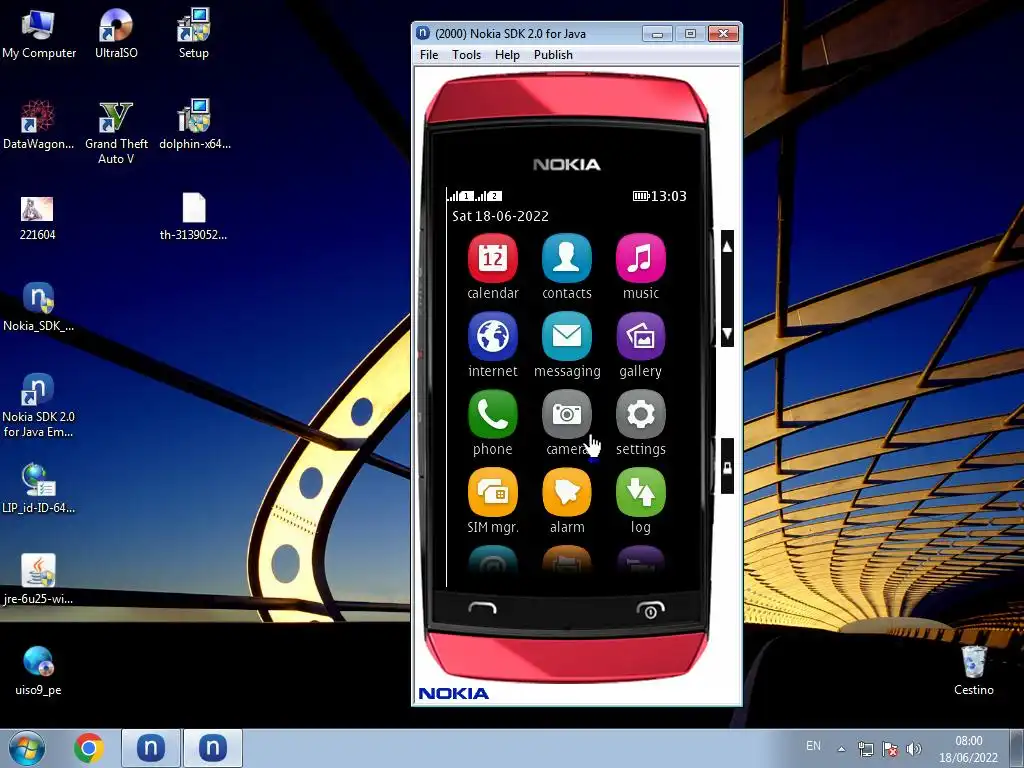Open the Windows Start menu

coord(26,748)
